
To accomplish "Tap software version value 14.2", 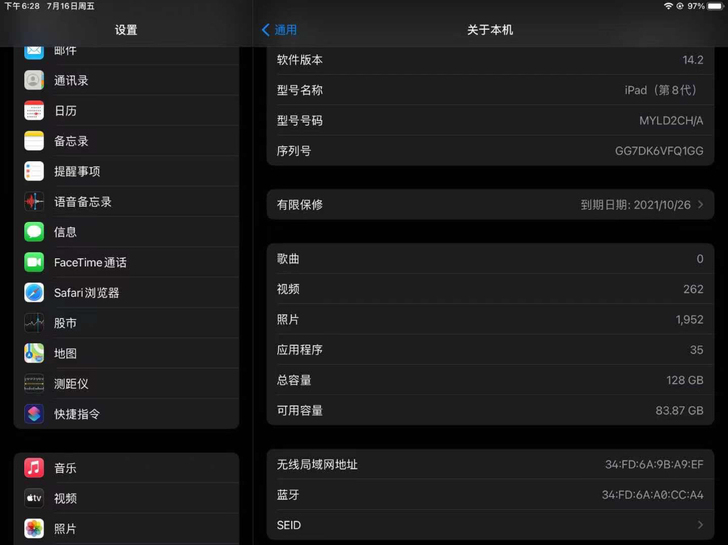I will click(x=693, y=60).
